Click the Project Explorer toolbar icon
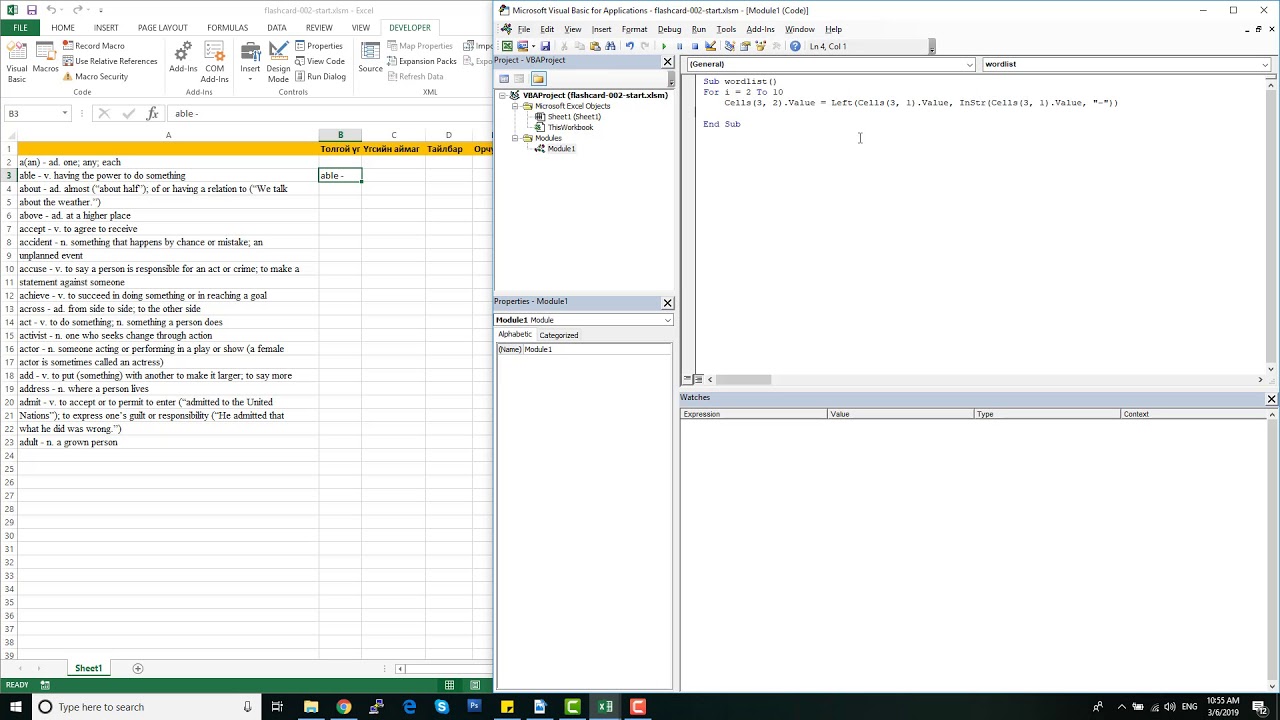 [729, 46]
